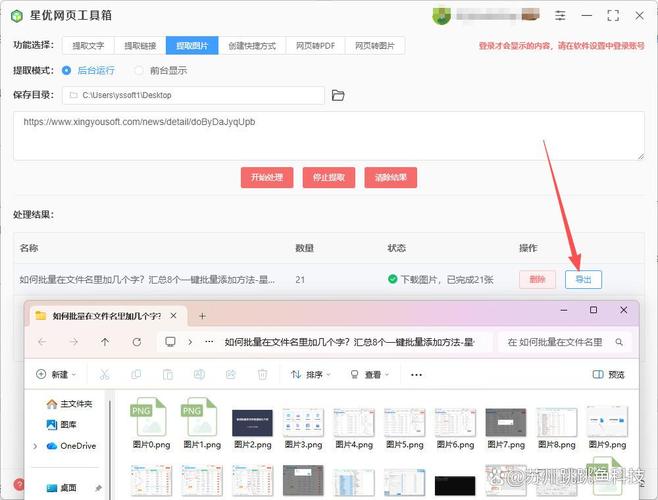658x500 pixels.
Task: Show hidden path ellipsis in address bar
Action: coord(209,342)
